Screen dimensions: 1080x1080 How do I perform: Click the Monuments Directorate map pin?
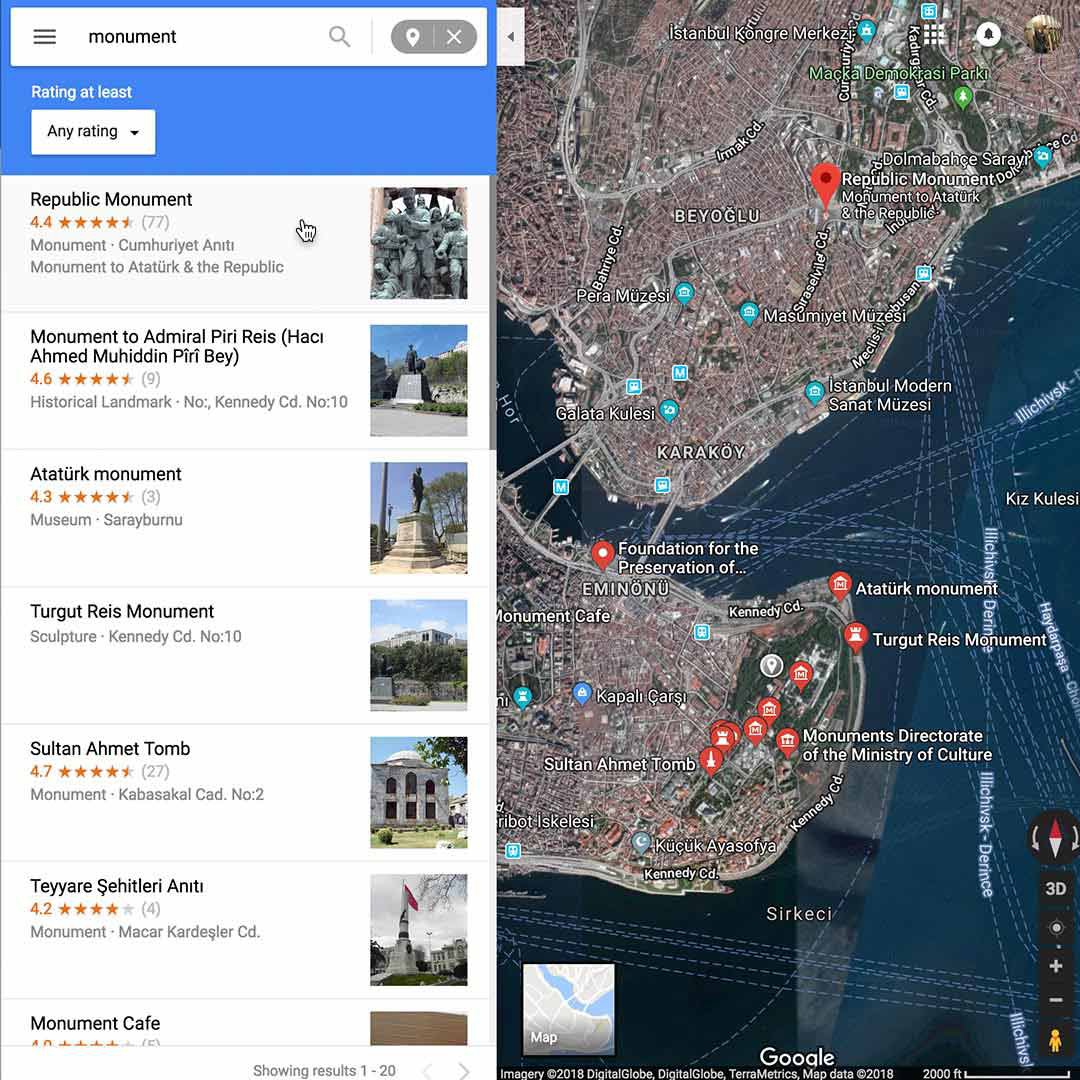point(787,743)
